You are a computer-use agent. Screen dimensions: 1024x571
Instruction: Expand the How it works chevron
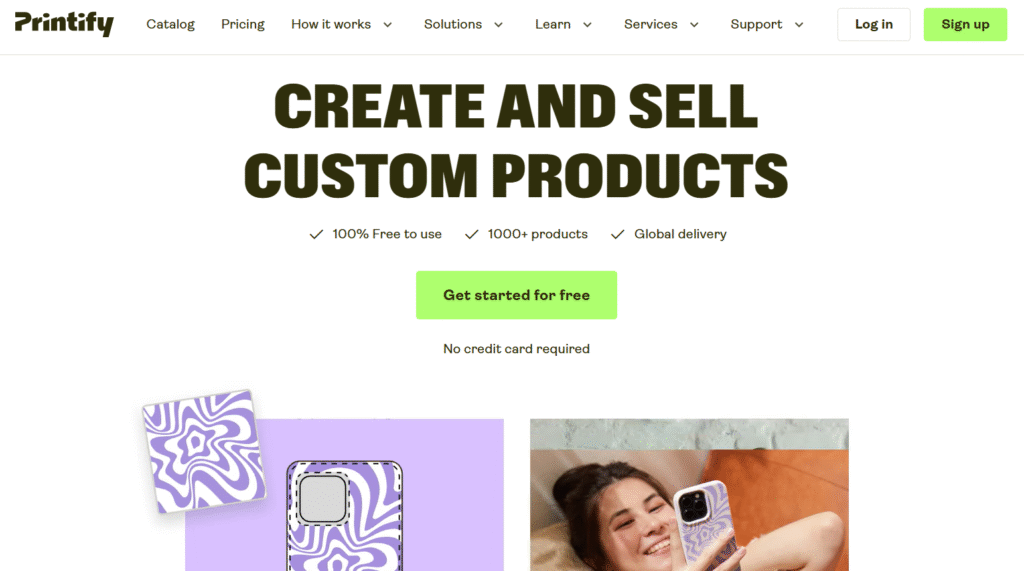(387, 25)
